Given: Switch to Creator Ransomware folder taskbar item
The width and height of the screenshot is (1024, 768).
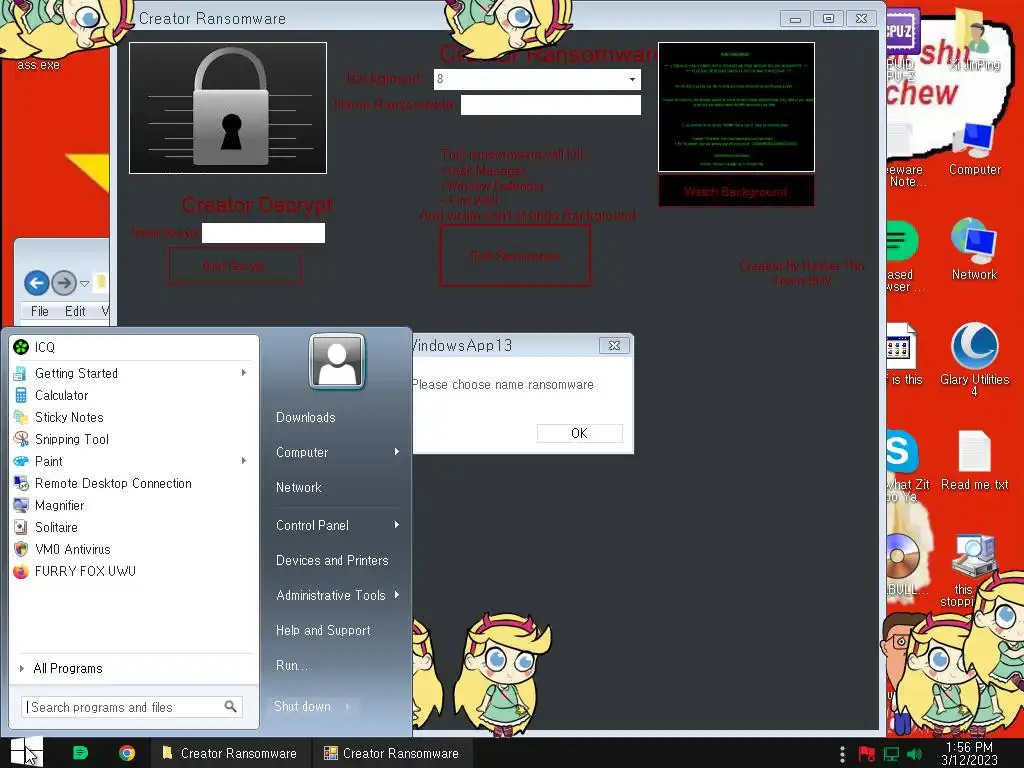Looking at the screenshot, I should coord(231,753).
